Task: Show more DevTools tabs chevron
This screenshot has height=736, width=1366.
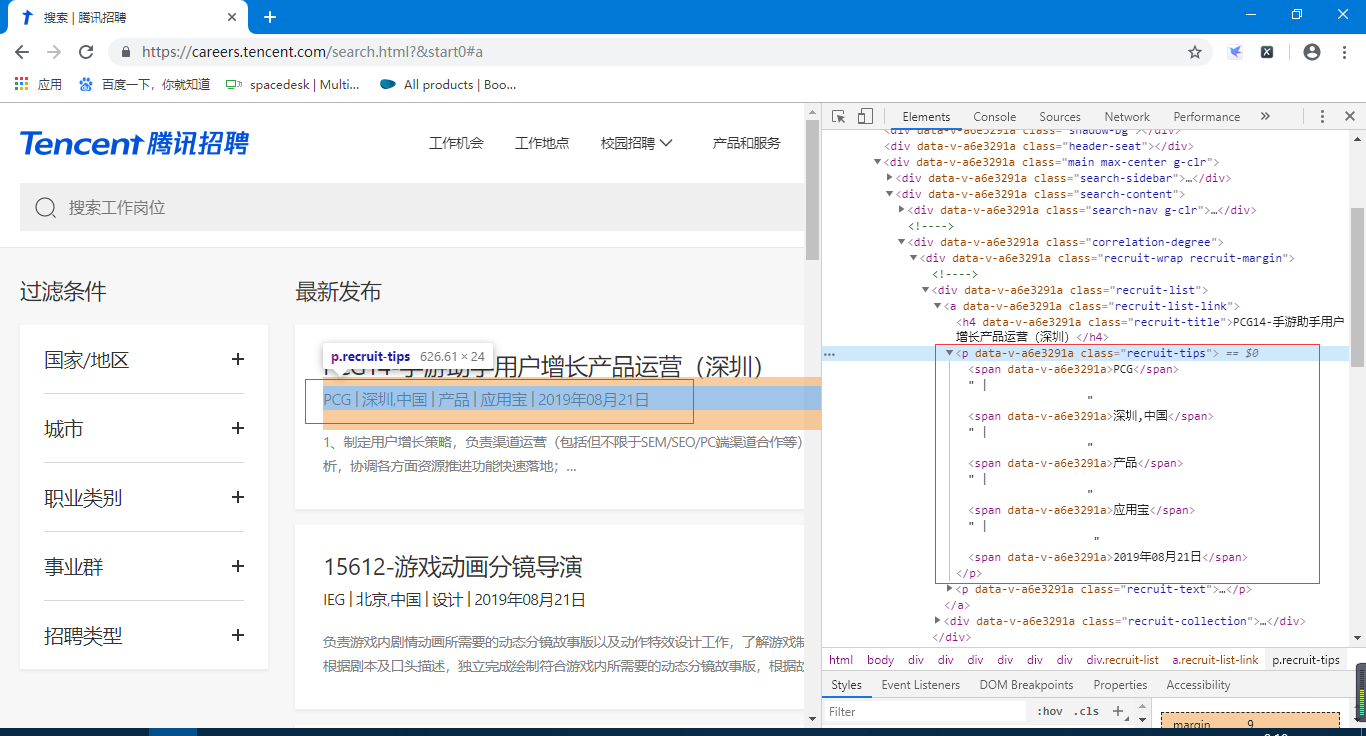Action: coord(1265,116)
